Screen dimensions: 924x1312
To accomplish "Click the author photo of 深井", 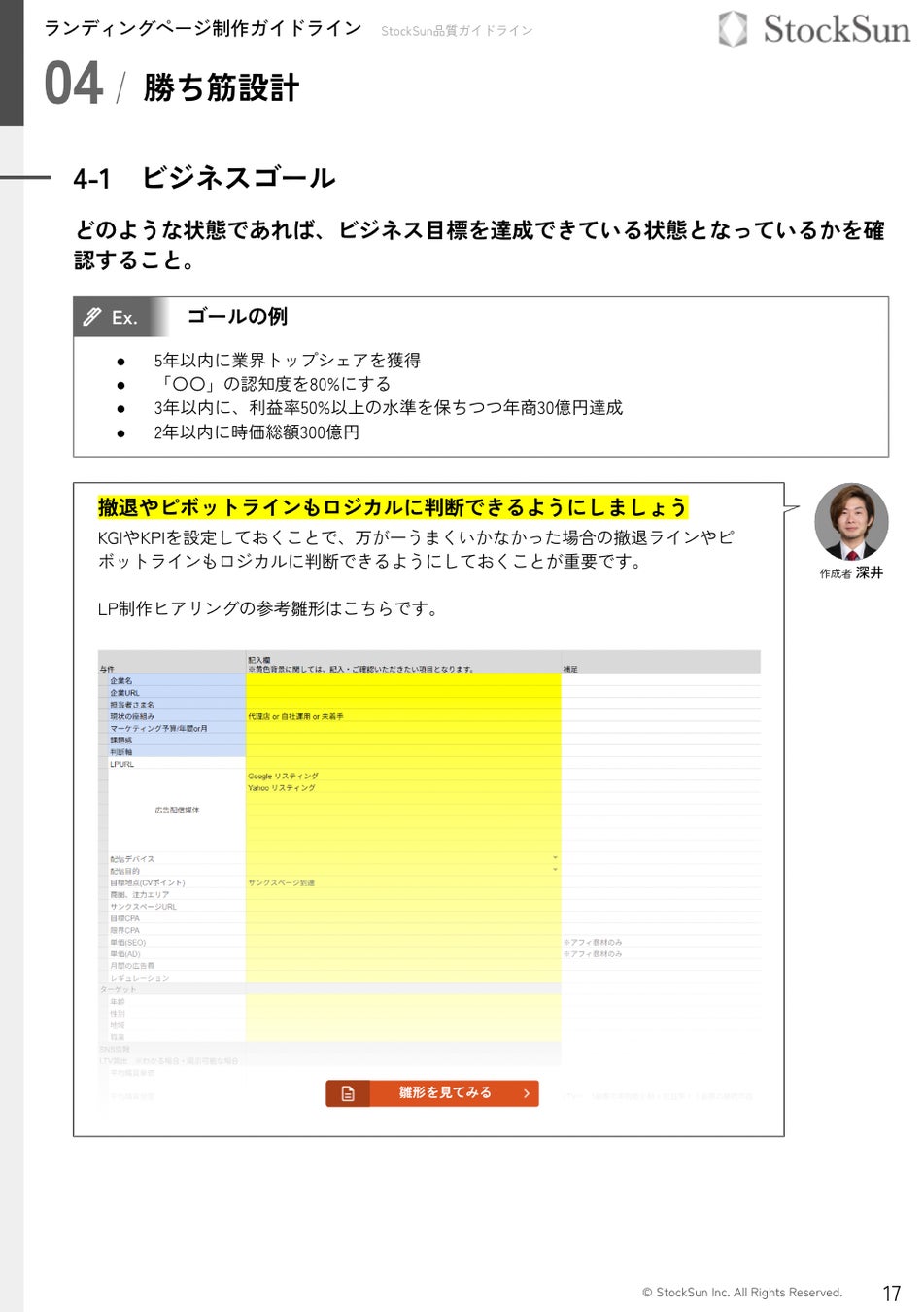I will [851, 522].
